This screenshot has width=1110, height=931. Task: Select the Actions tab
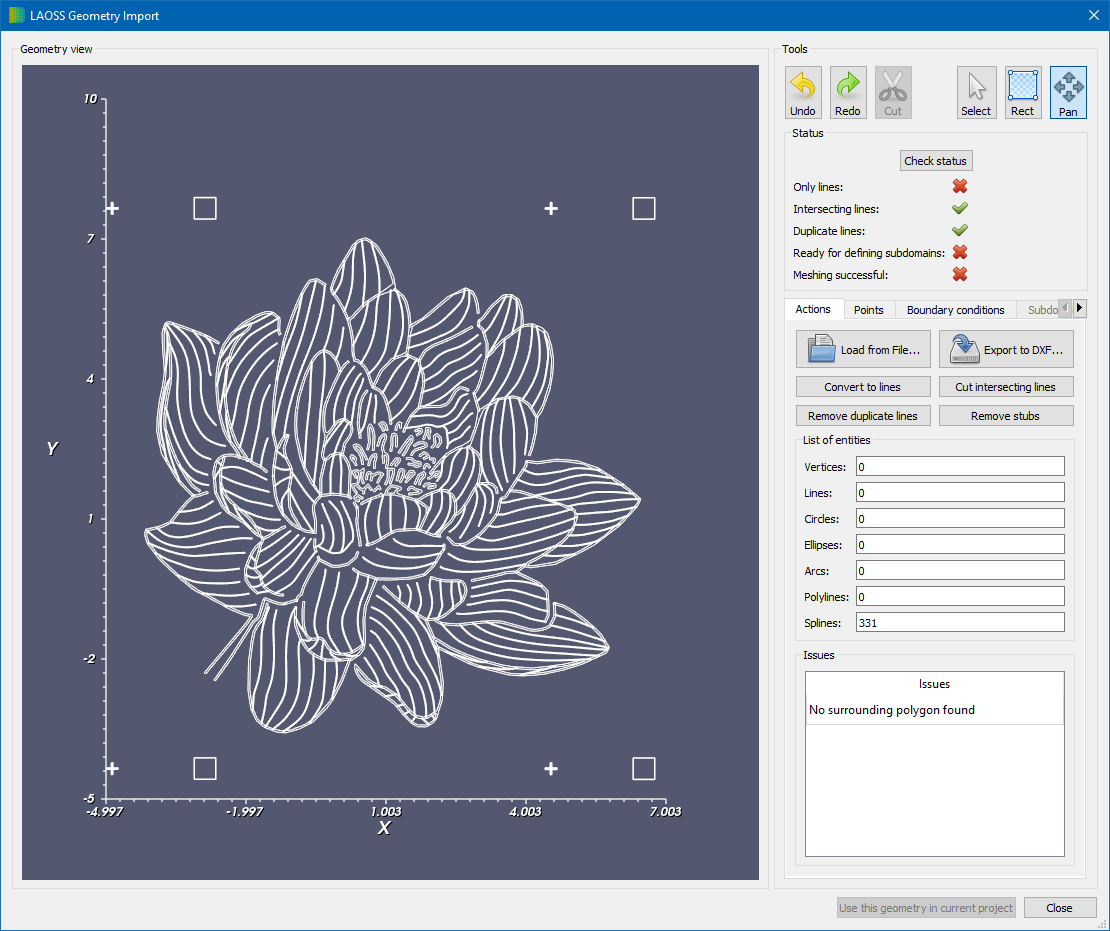tap(813, 309)
